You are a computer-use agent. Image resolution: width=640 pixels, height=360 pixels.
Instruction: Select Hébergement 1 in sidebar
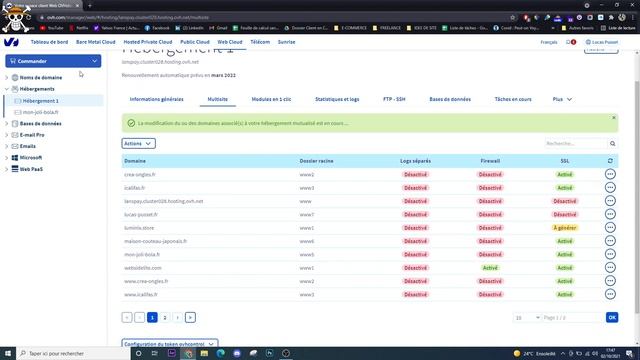pos(53,101)
